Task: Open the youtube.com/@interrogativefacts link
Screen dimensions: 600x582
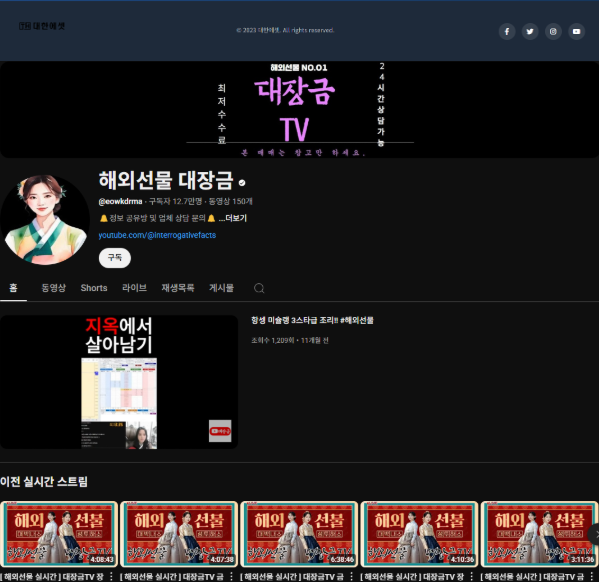Action: coord(157,235)
